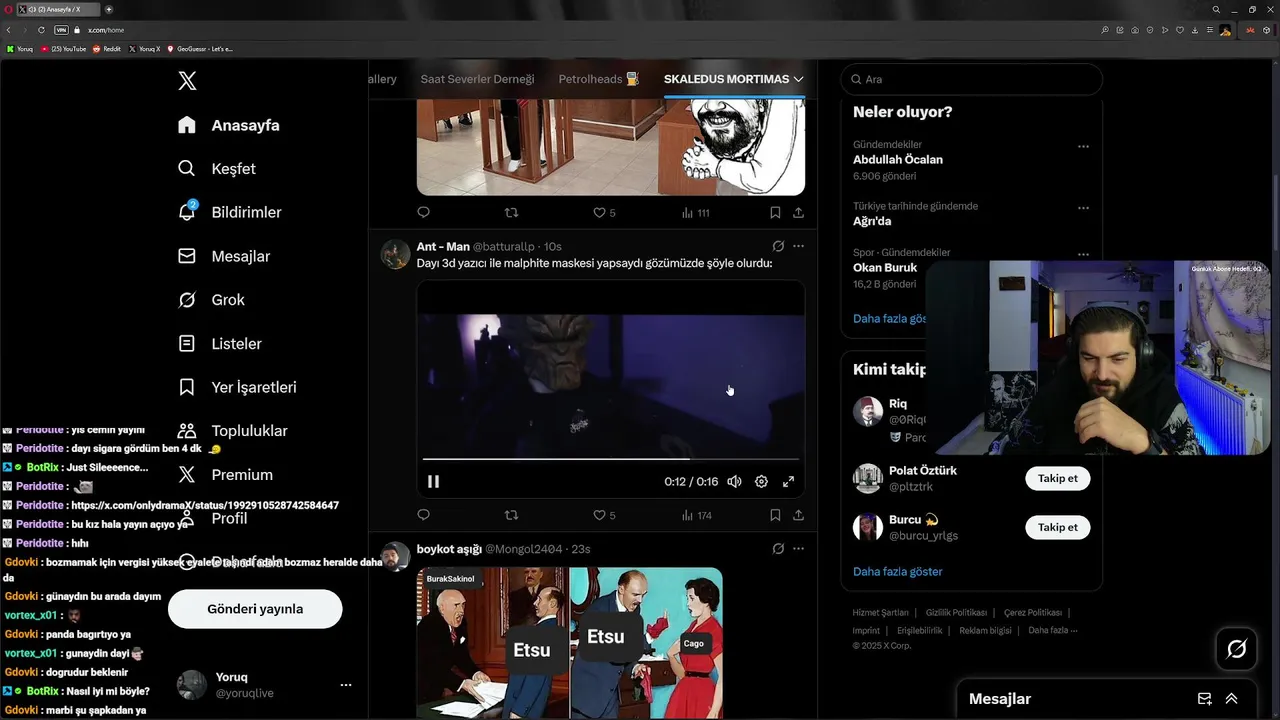Screen dimensions: 1280x720
Task: Open YouTube bookmark in bookmarks bar
Action: click(x=63, y=48)
